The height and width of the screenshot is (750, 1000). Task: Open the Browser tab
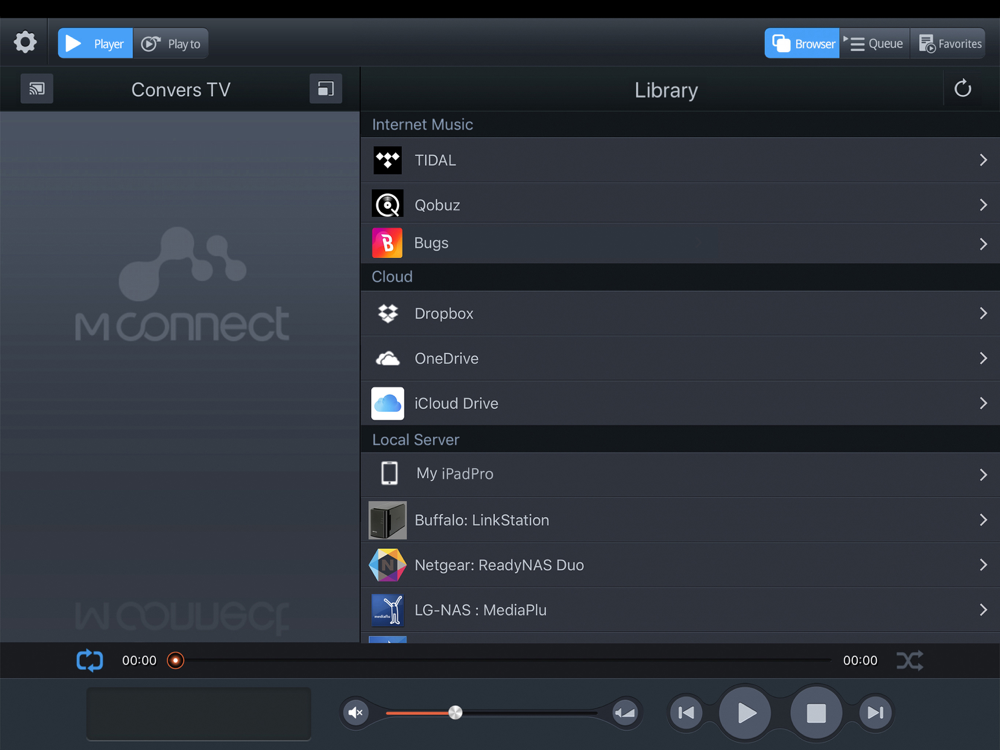tap(802, 43)
